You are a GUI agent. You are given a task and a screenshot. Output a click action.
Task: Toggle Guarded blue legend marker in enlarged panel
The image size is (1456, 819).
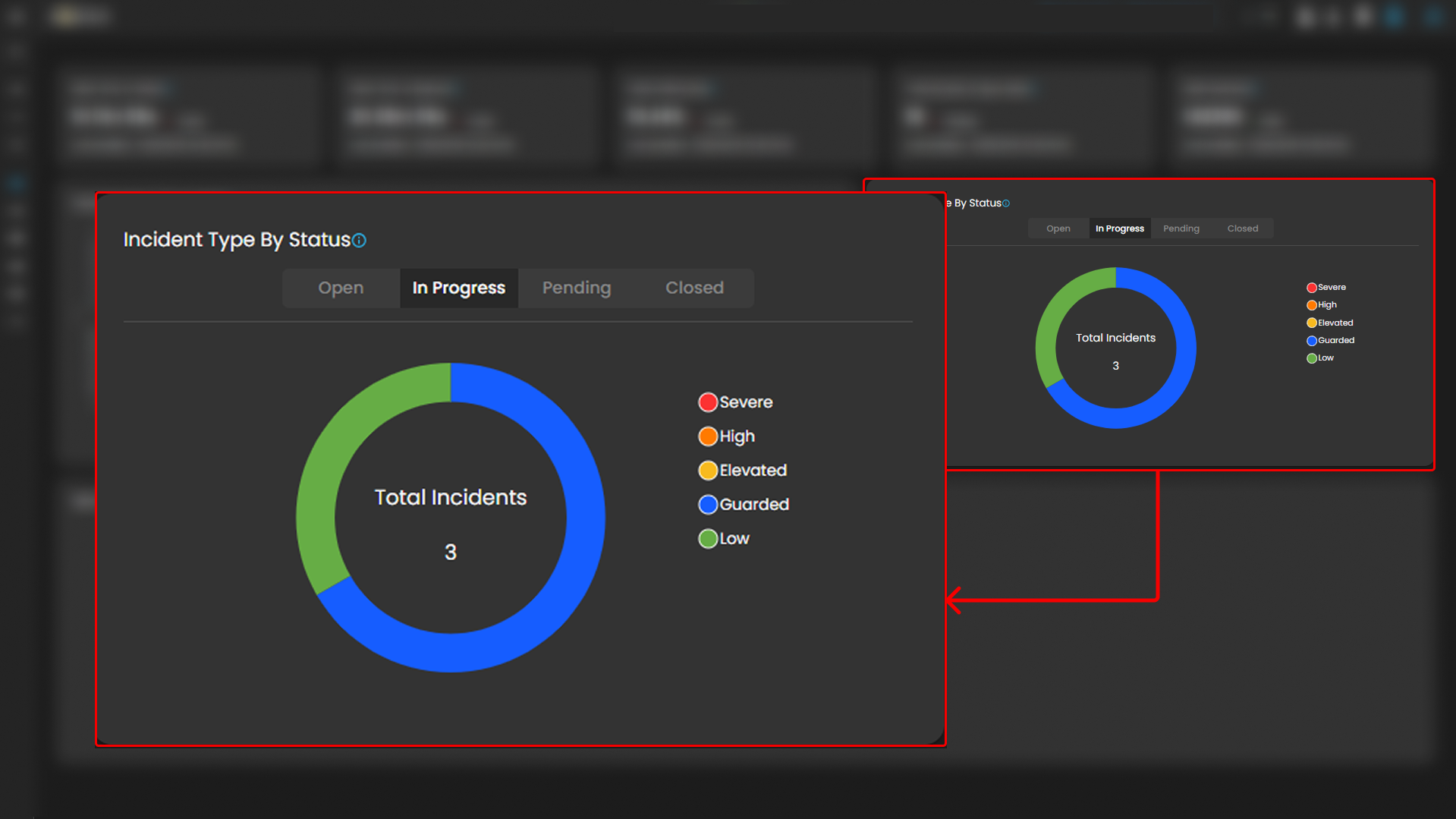[x=708, y=505]
